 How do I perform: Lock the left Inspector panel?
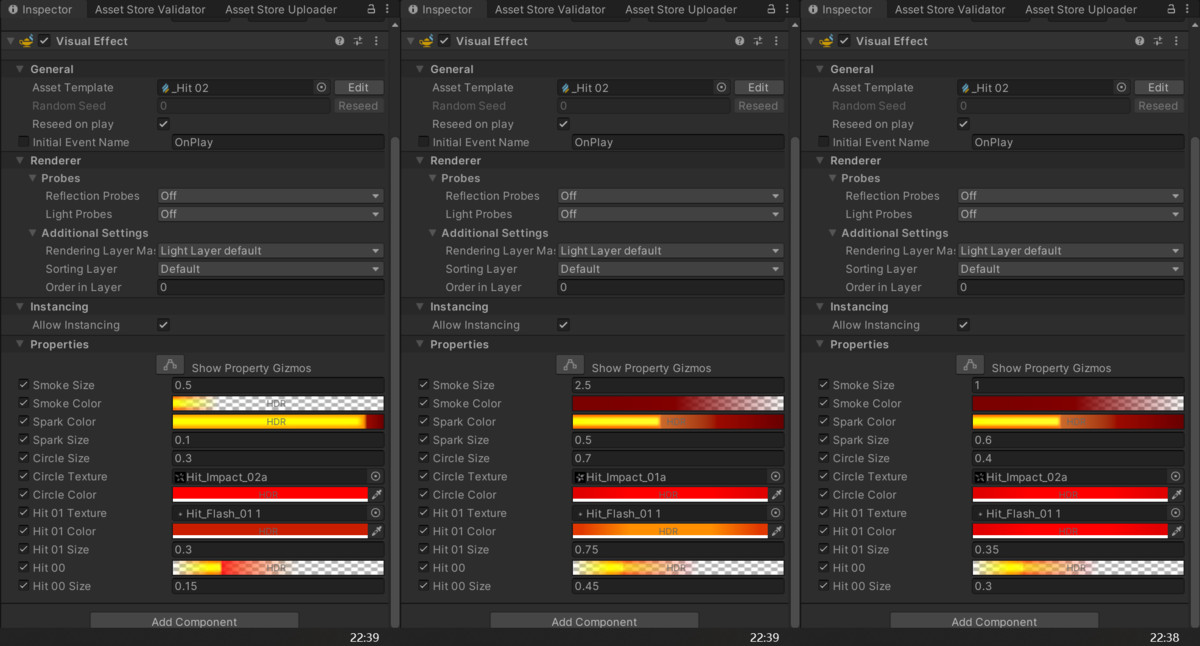[372, 9]
